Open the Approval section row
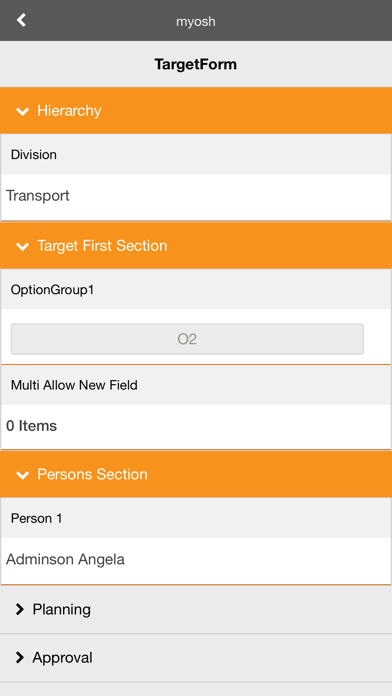The width and height of the screenshot is (392, 696). [196, 657]
